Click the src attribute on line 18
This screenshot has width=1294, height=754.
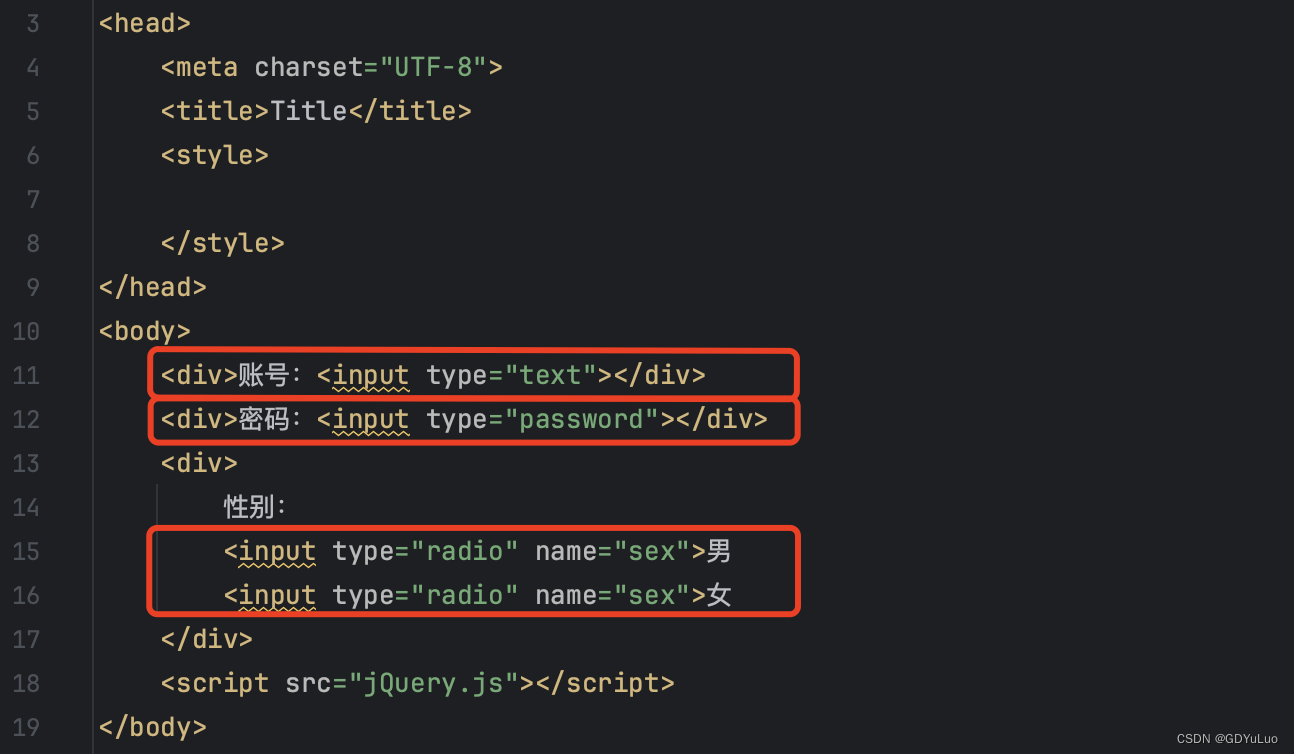(308, 683)
